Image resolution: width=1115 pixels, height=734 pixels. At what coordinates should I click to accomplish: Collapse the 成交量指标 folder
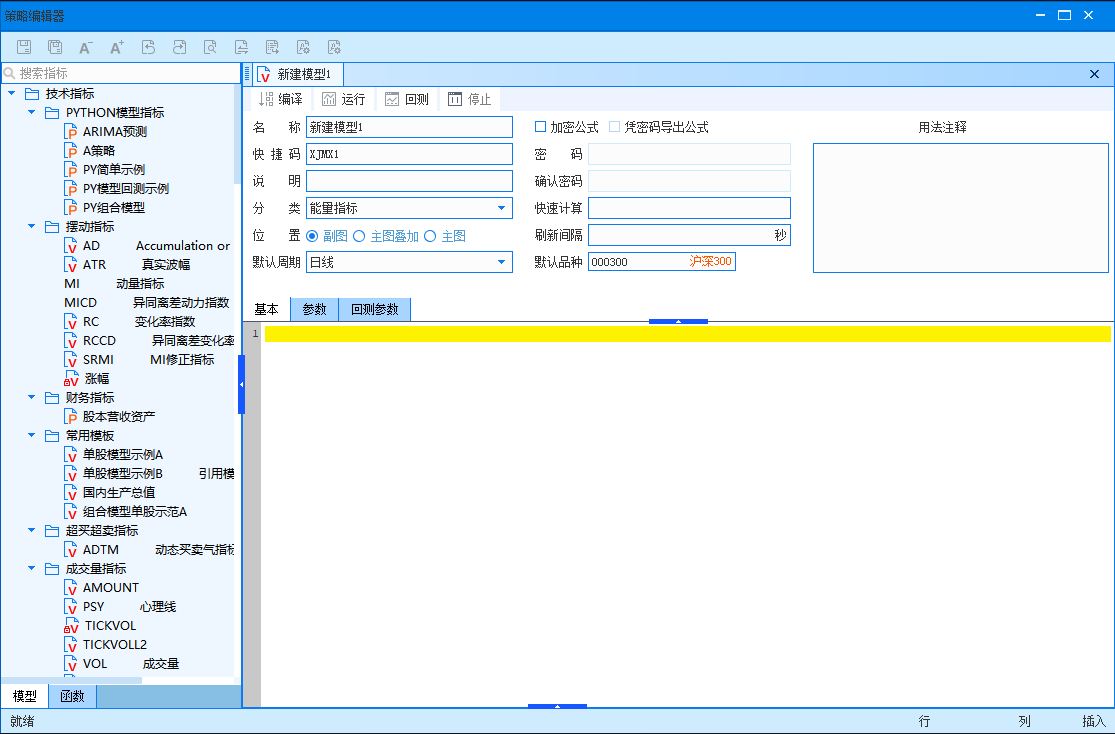(x=31, y=568)
